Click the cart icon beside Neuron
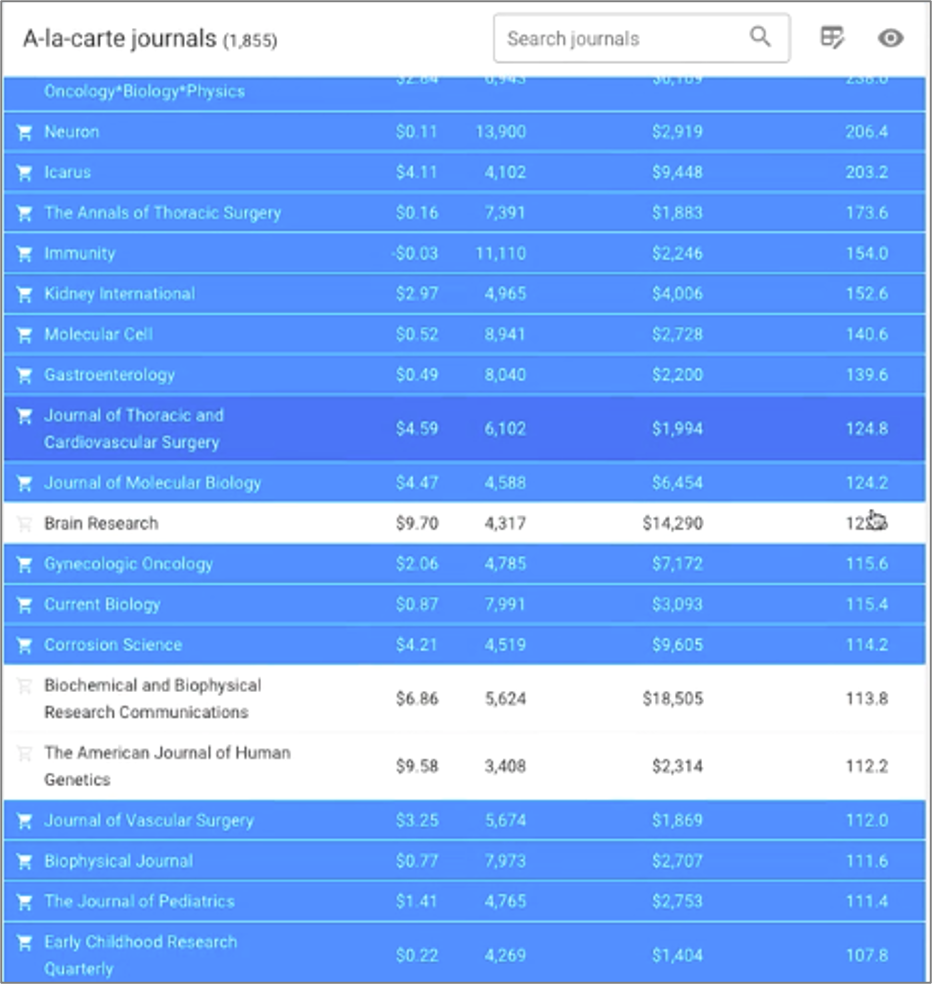This screenshot has height=984, width=932. tap(24, 132)
